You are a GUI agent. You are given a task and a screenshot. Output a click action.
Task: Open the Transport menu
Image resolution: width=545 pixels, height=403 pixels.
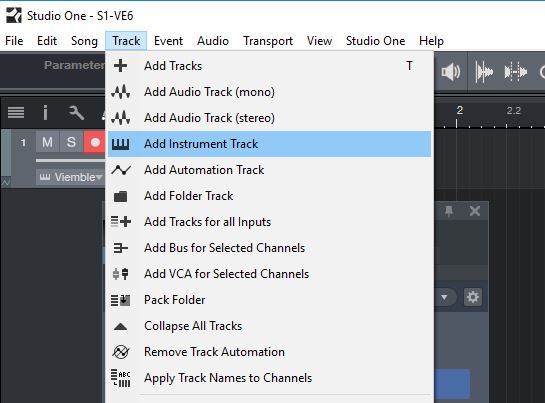[268, 41]
